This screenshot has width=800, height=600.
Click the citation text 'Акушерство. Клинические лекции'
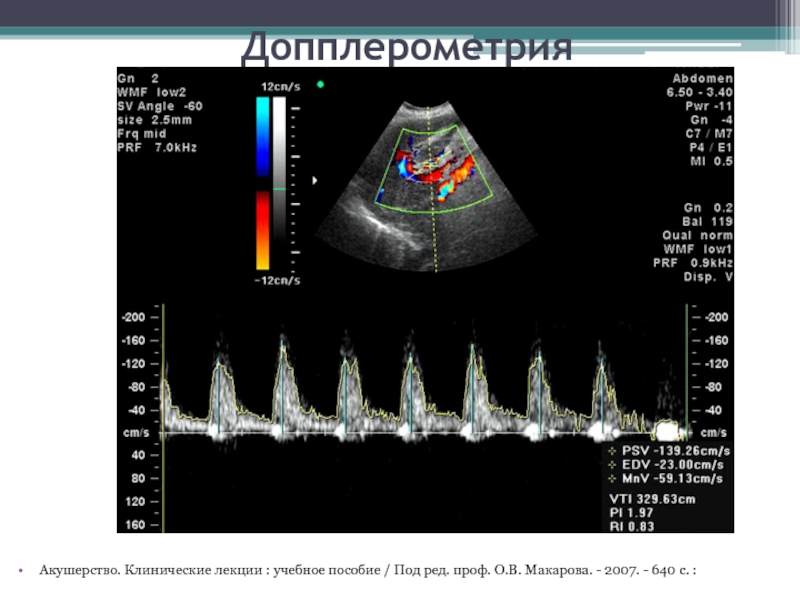pyautogui.click(x=151, y=570)
